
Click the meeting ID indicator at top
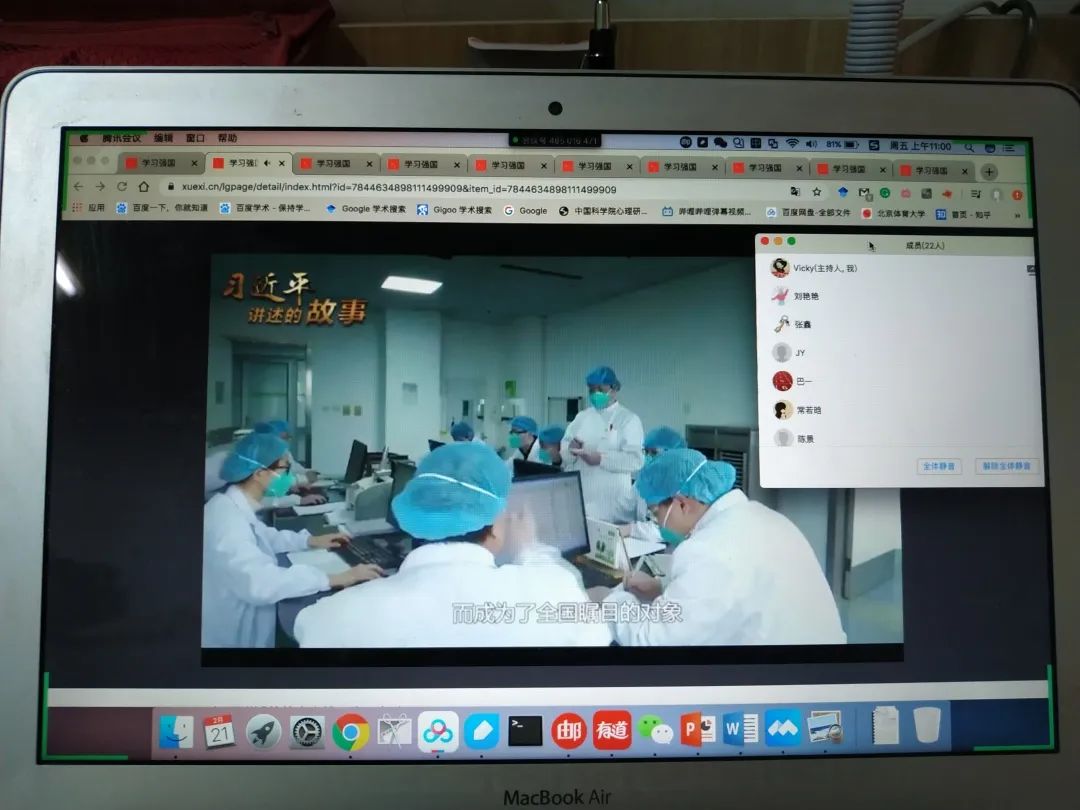[x=555, y=141]
